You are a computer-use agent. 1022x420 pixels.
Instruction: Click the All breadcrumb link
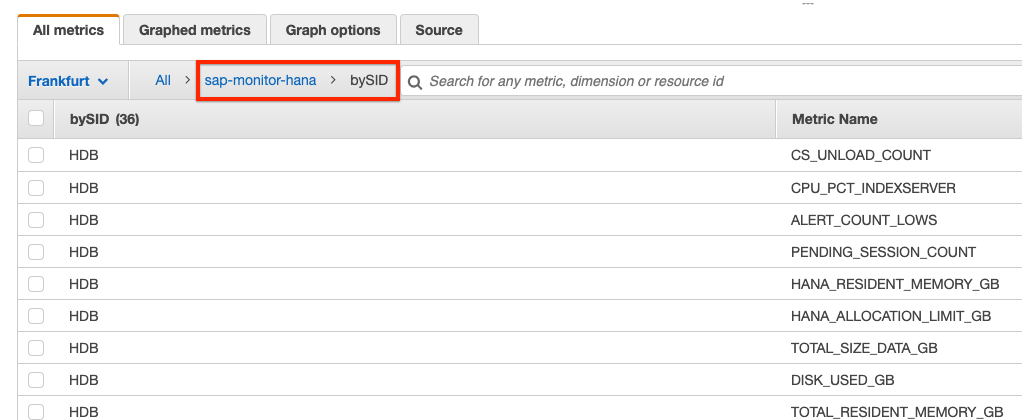pyautogui.click(x=163, y=80)
